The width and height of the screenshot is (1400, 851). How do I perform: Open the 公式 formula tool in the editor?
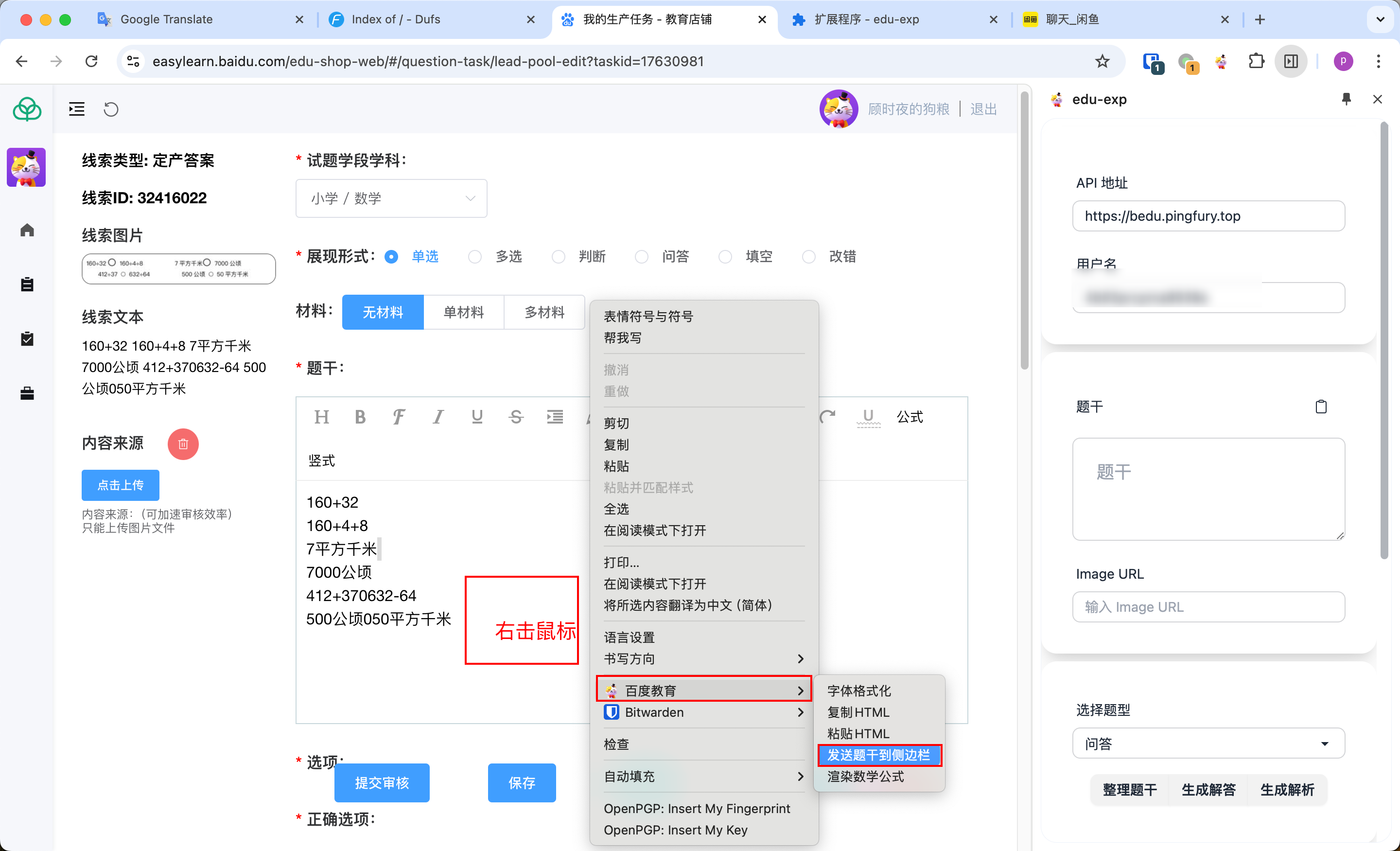pyautogui.click(x=909, y=417)
